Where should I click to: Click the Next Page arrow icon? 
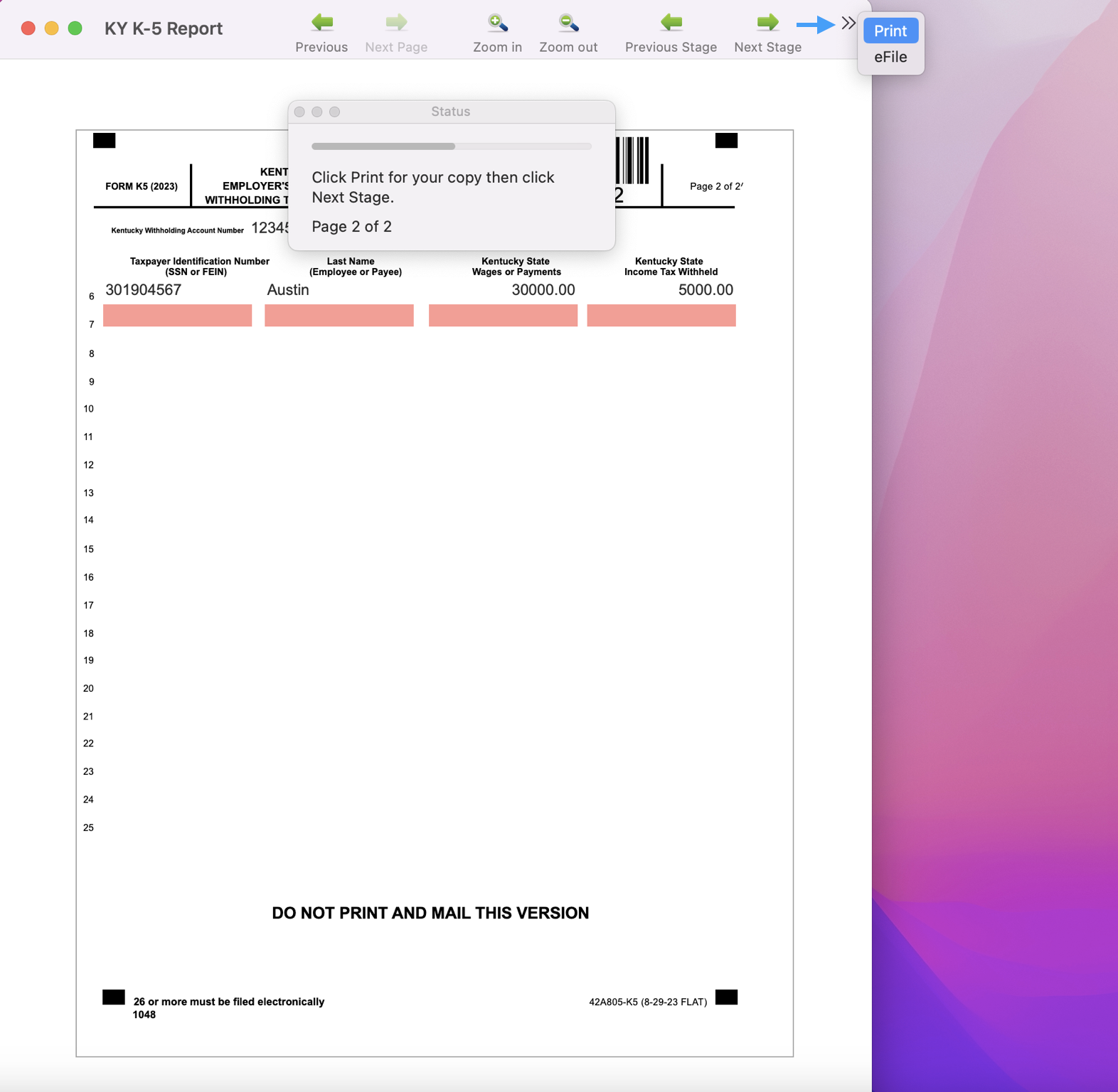[396, 23]
